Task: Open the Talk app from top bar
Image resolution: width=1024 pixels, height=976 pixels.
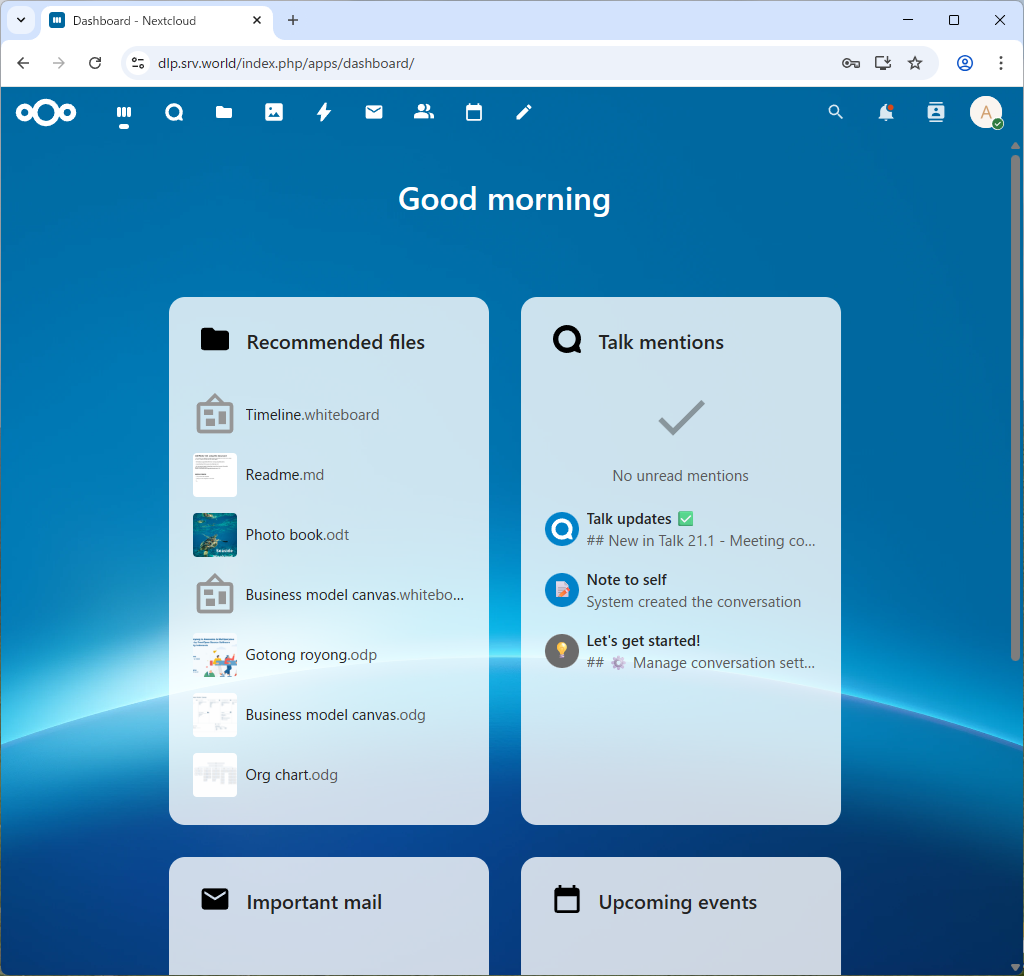Action: point(174,113)
